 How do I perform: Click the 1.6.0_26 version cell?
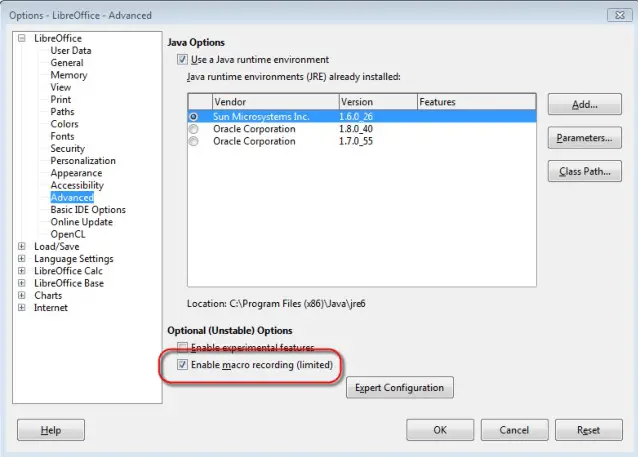click(356, 117)
